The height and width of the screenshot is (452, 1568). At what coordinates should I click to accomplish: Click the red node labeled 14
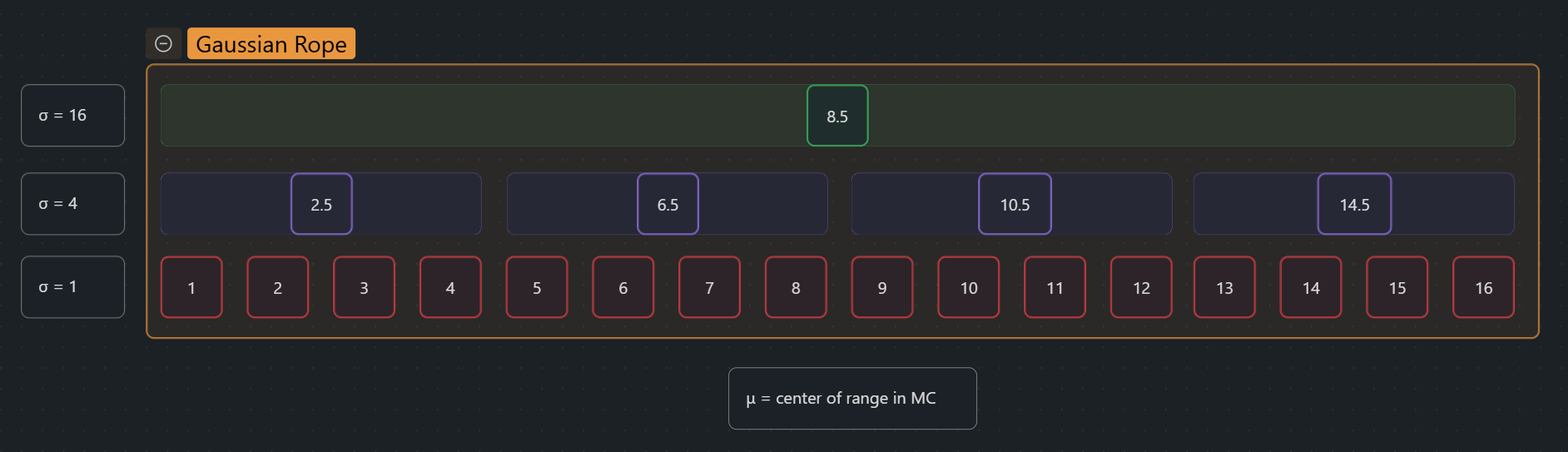(1311, 287)
